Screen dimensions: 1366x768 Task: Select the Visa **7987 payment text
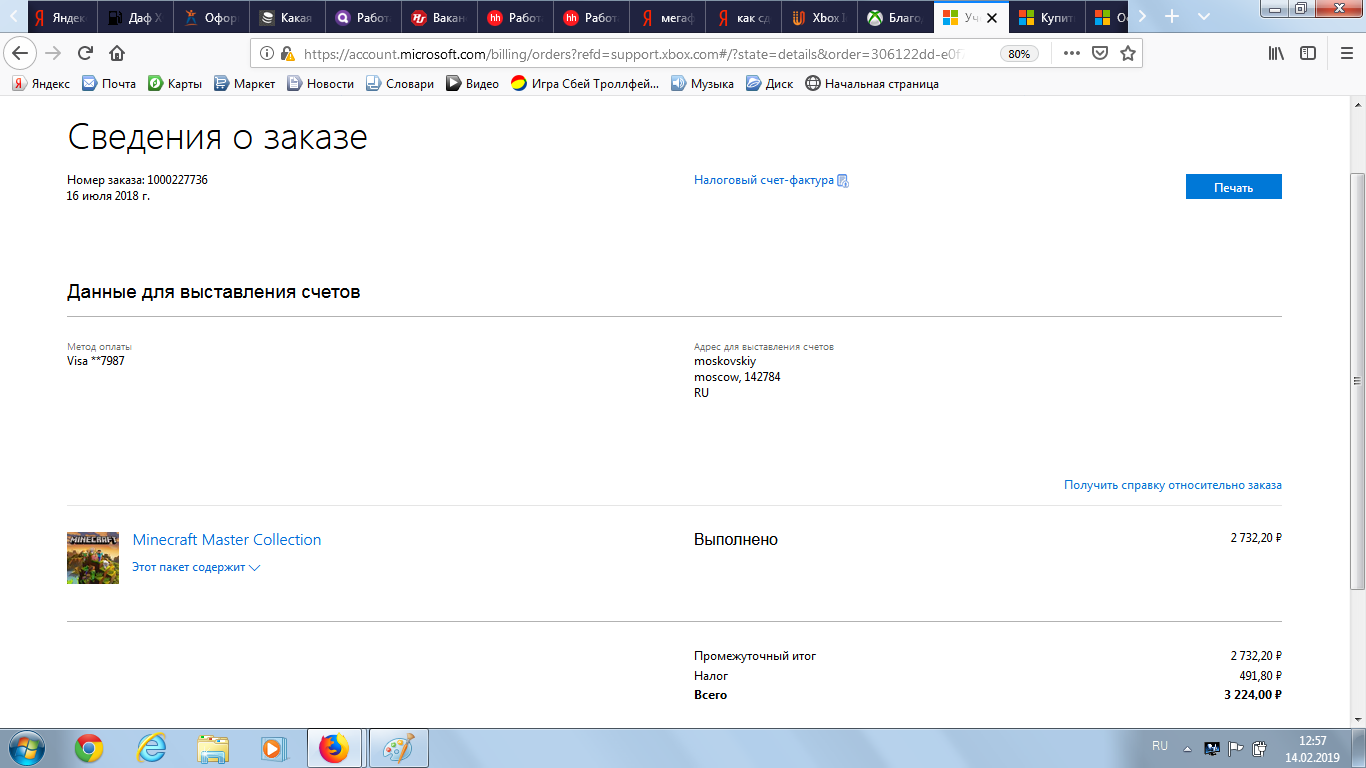(x=96, y=361)
